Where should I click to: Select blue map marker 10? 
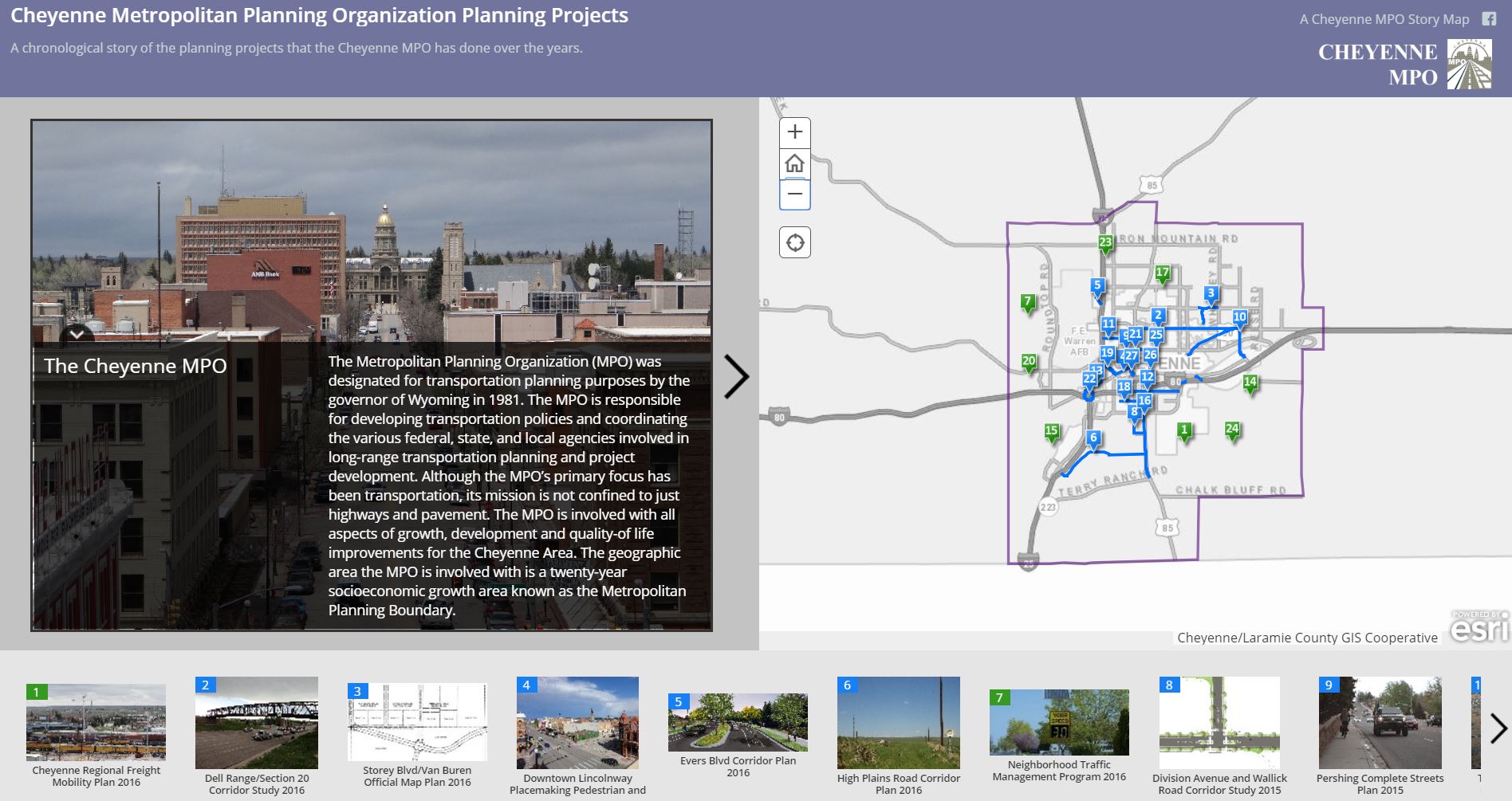(1239, 318)
